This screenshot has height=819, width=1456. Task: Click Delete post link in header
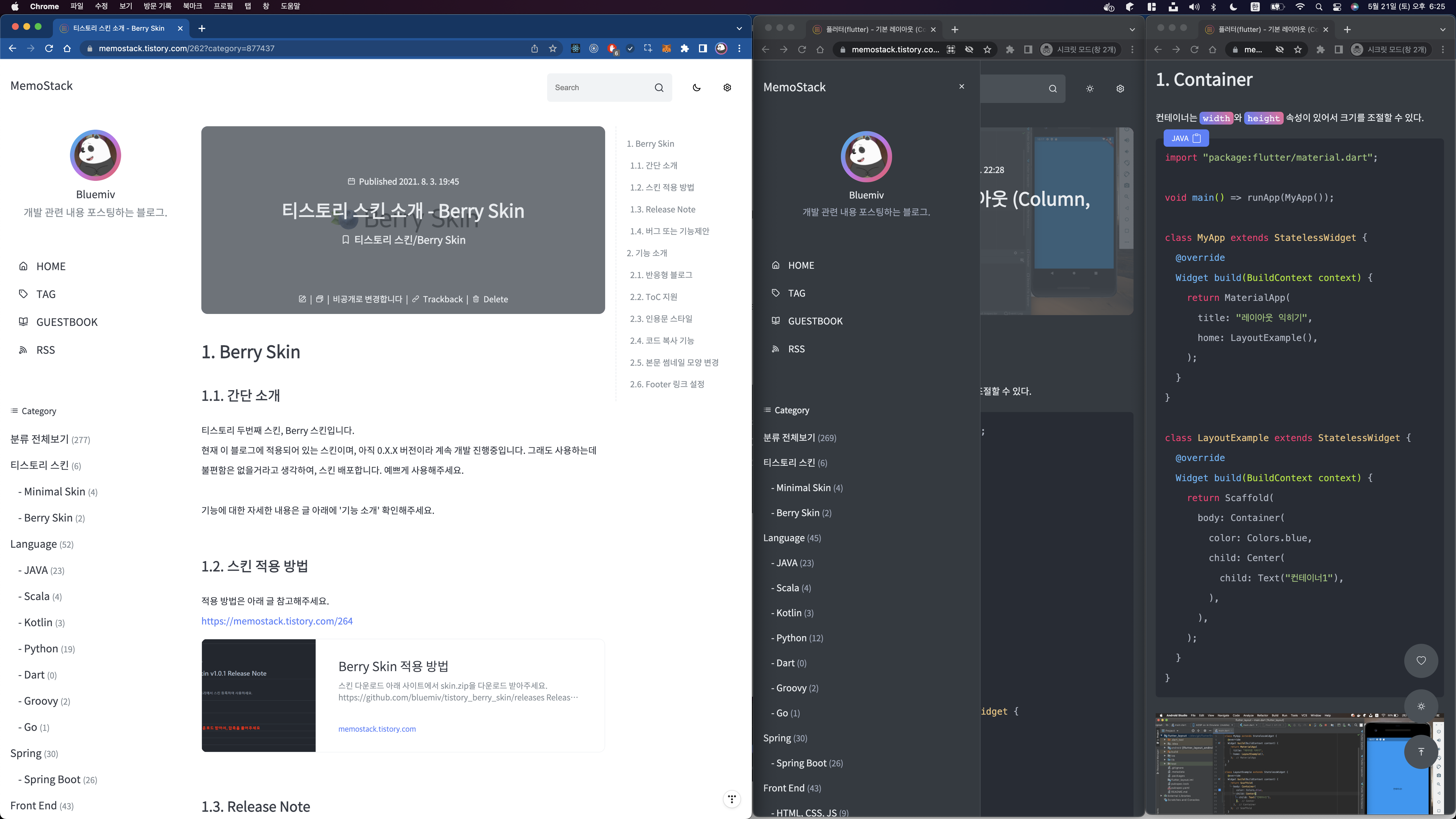coord(495,299)
